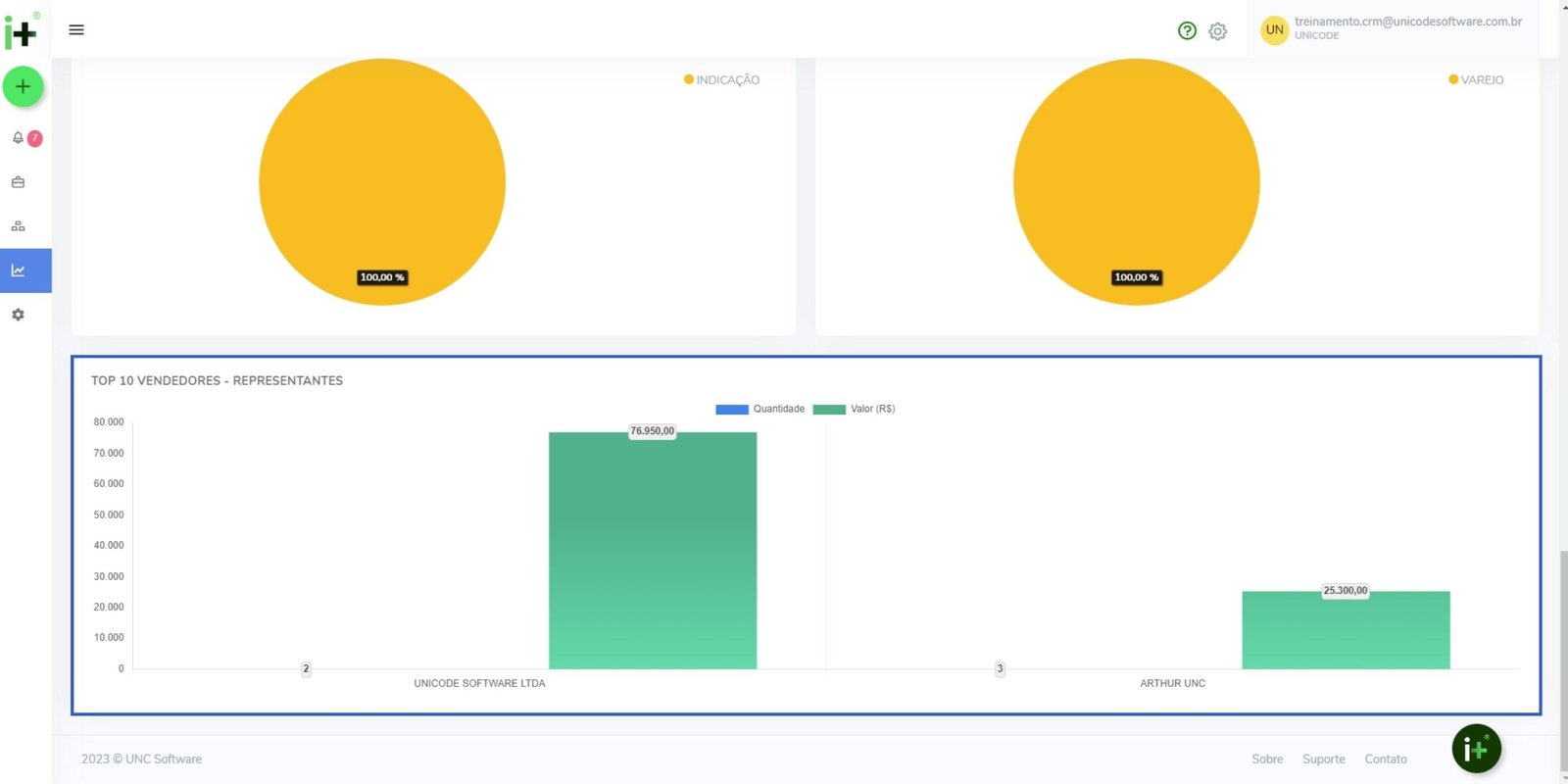Open the sidebar settings gear icon
This screenshot has width=1568, height=784.
pos(18,315)
